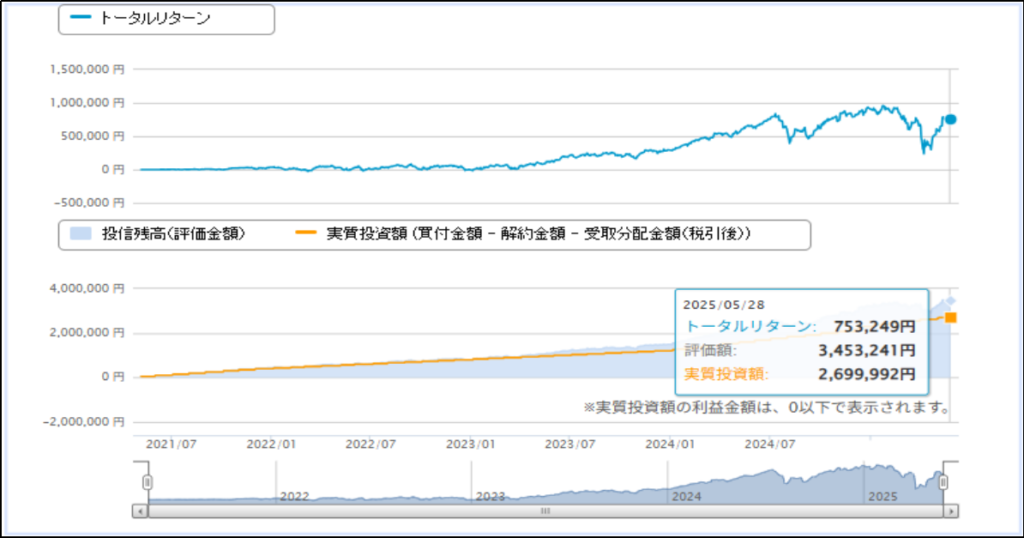Click the 2021/07 x-axis label
Image resolution: width=1024 pixels, height=538 pixels.
coord(171,444)
